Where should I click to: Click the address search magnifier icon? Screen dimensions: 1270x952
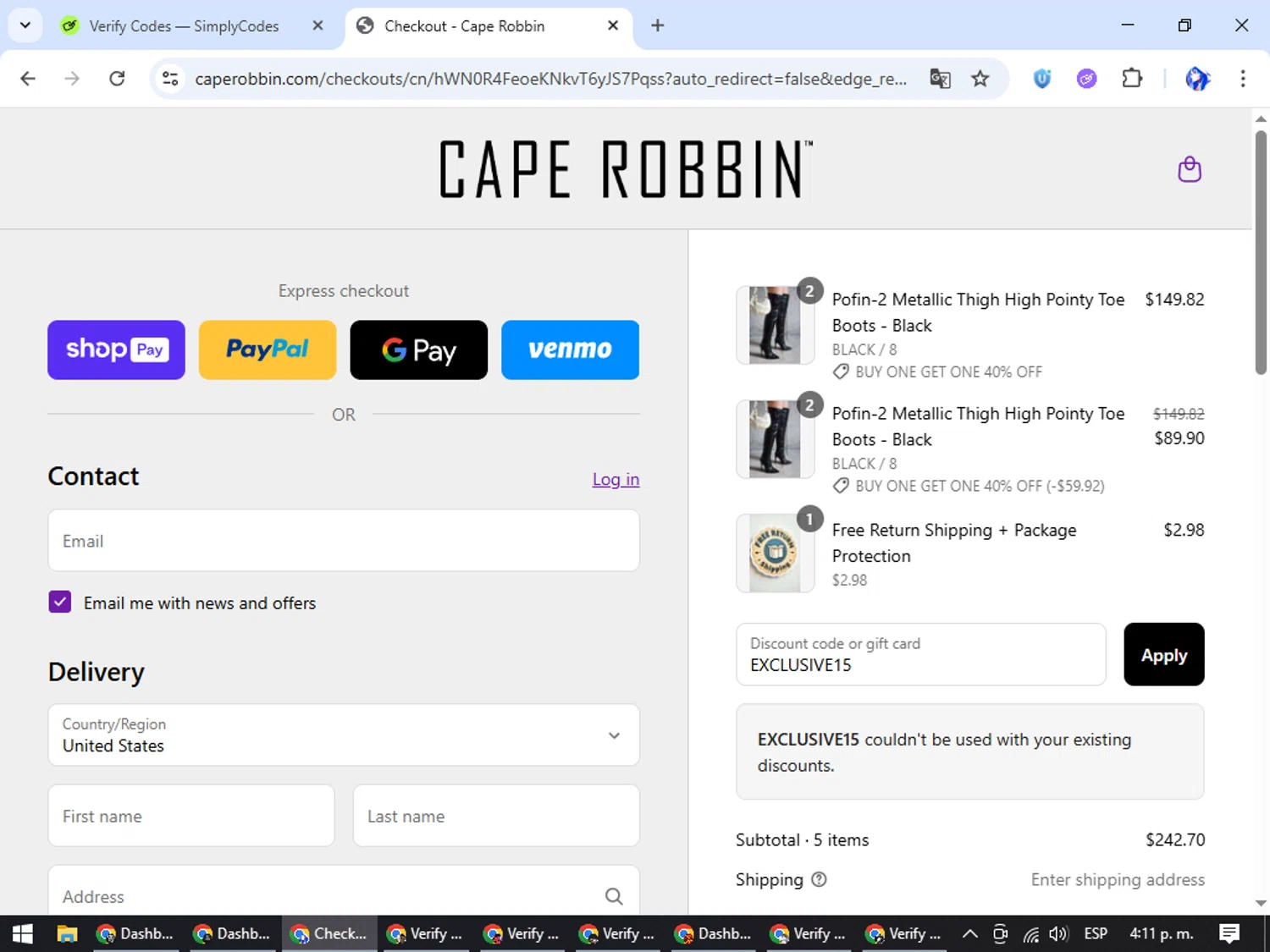point(614,896)
